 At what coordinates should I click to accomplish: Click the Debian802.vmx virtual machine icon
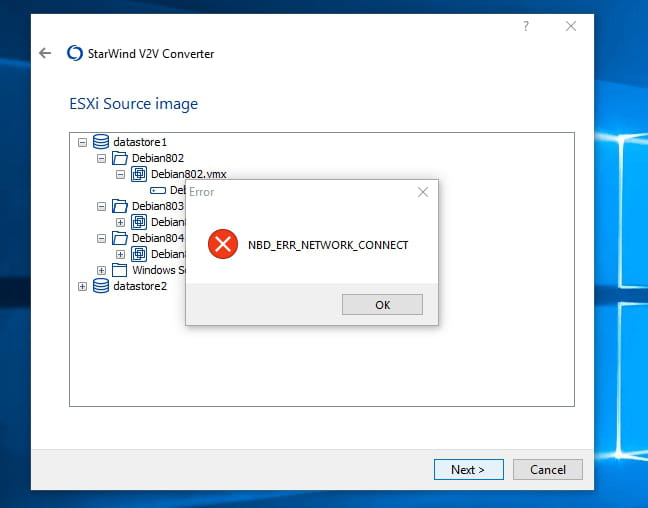[x=139, y=174]
